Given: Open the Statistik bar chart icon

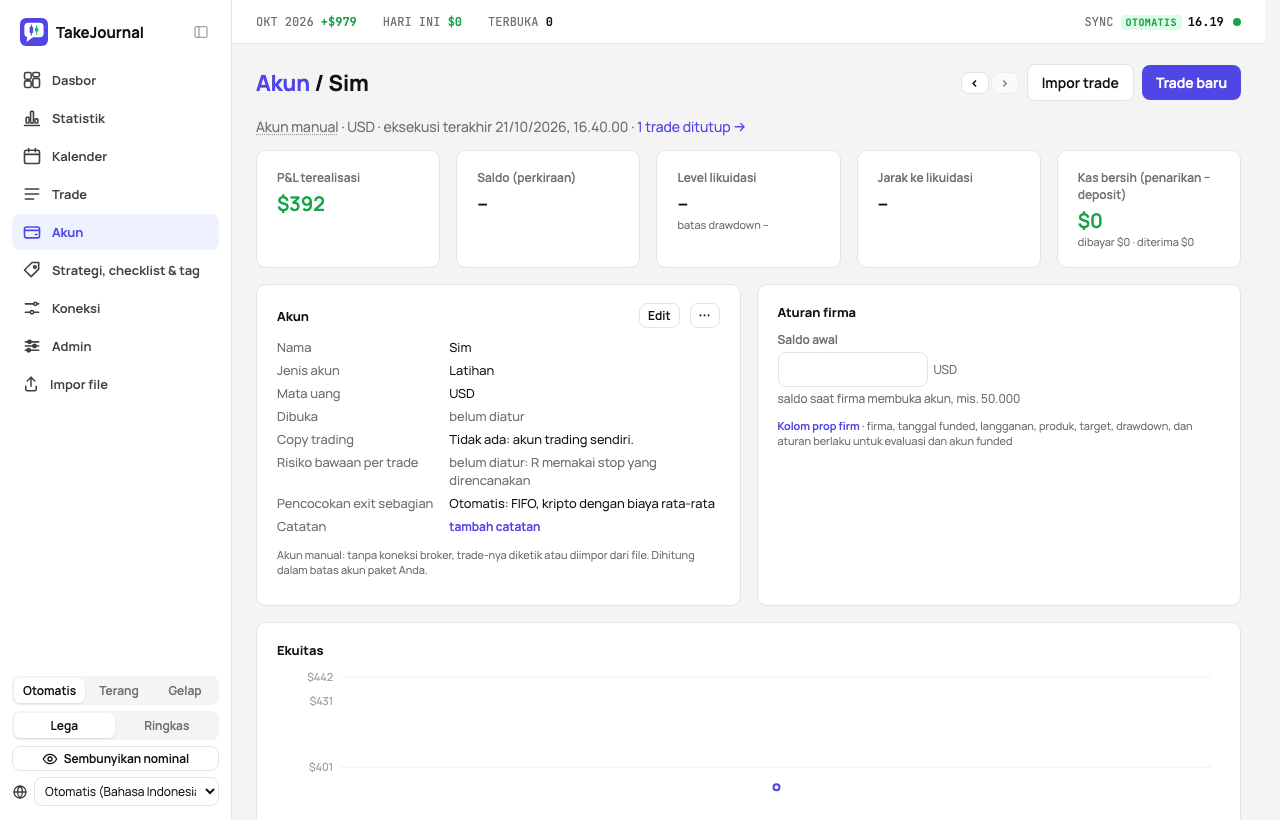Looking at the screenshot, I should tap(32, 118).
